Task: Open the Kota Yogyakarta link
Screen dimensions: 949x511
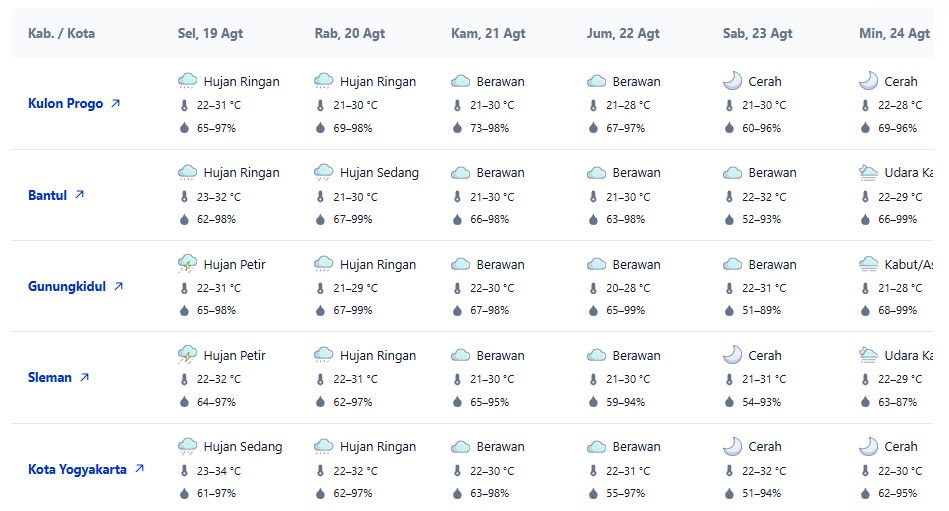Action: (86, 469)
